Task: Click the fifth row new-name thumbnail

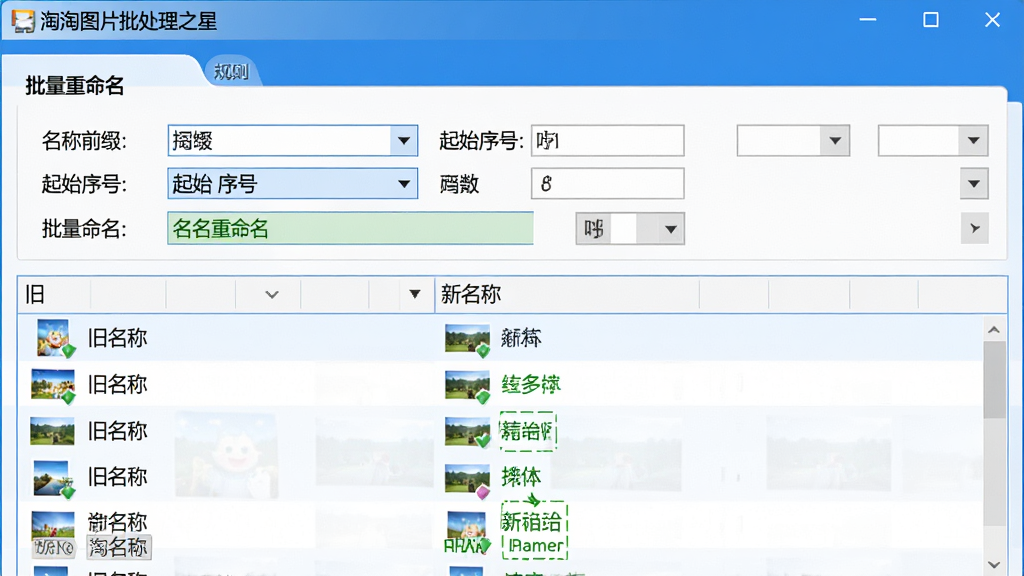Action: click(x=466, y=528)
